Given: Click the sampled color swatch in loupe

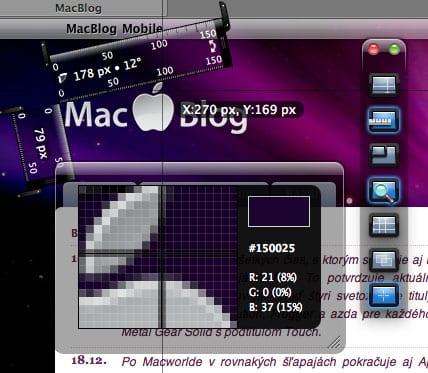Looking at the screenshot, I should tap(279, 212).
